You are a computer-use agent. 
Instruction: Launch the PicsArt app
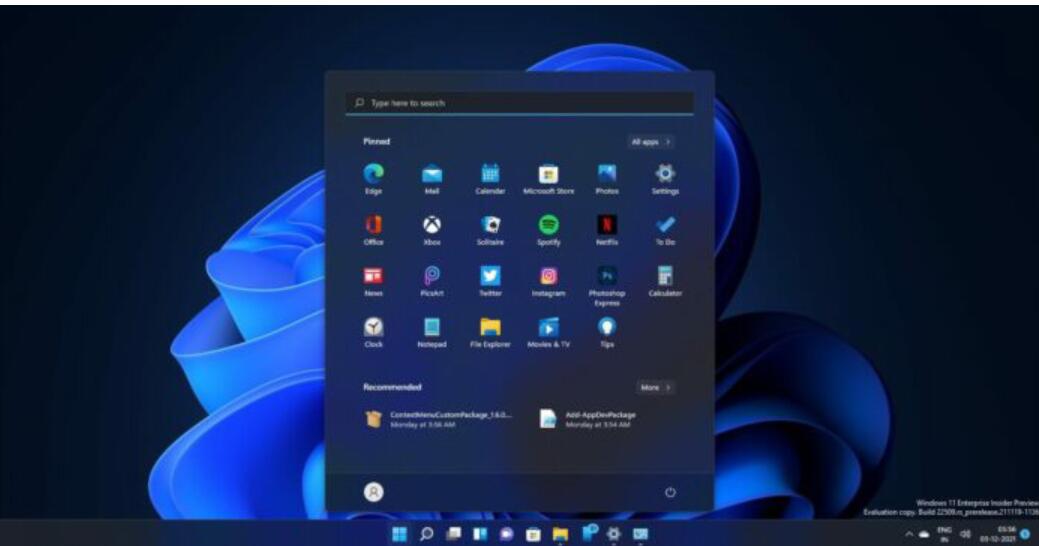click(x=432, y=281)
